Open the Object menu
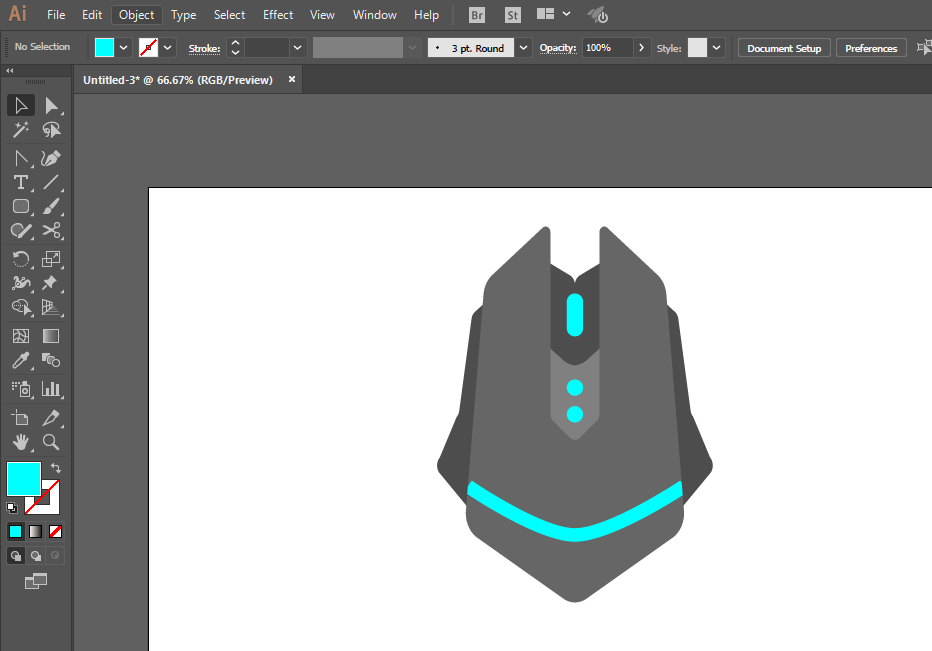The image size is (932, 651). [x=136, y=15]
